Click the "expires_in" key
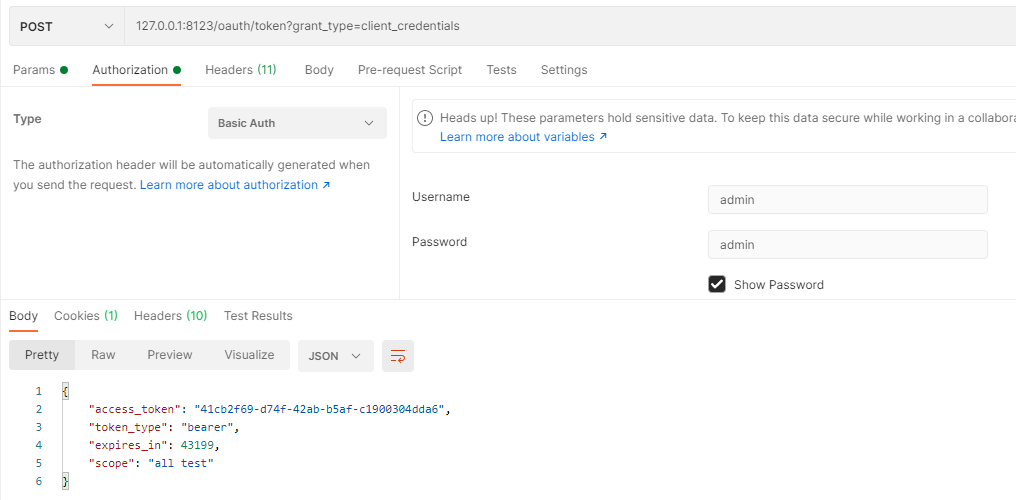 point(126,446)
